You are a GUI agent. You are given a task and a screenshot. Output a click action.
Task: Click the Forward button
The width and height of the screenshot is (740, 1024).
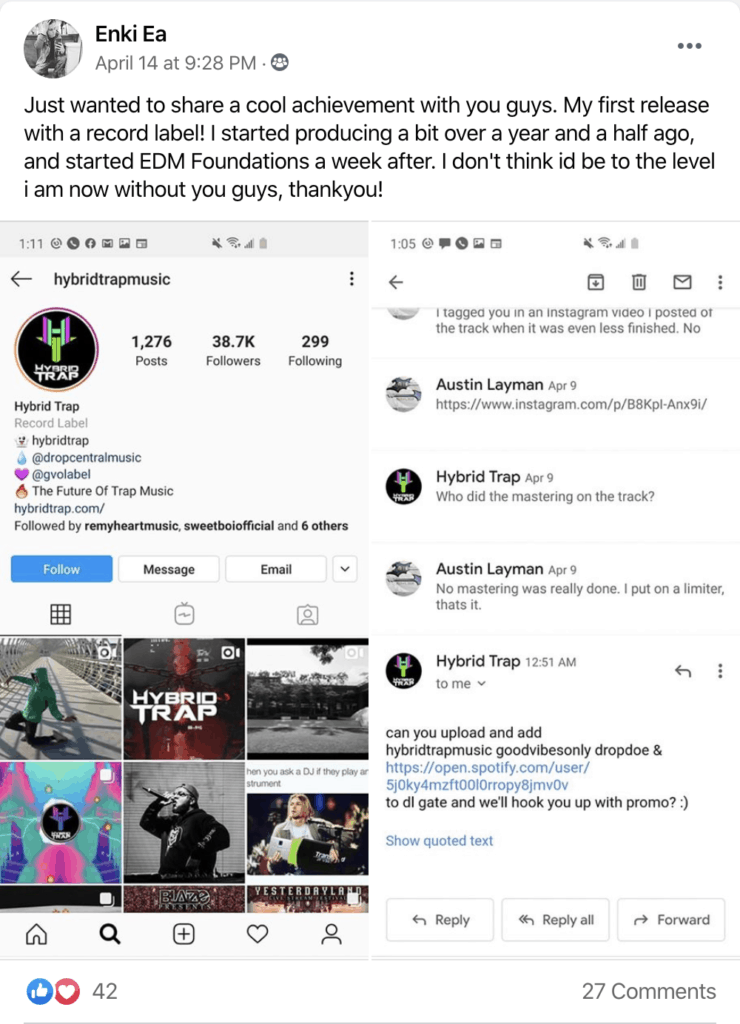[671, 920]
